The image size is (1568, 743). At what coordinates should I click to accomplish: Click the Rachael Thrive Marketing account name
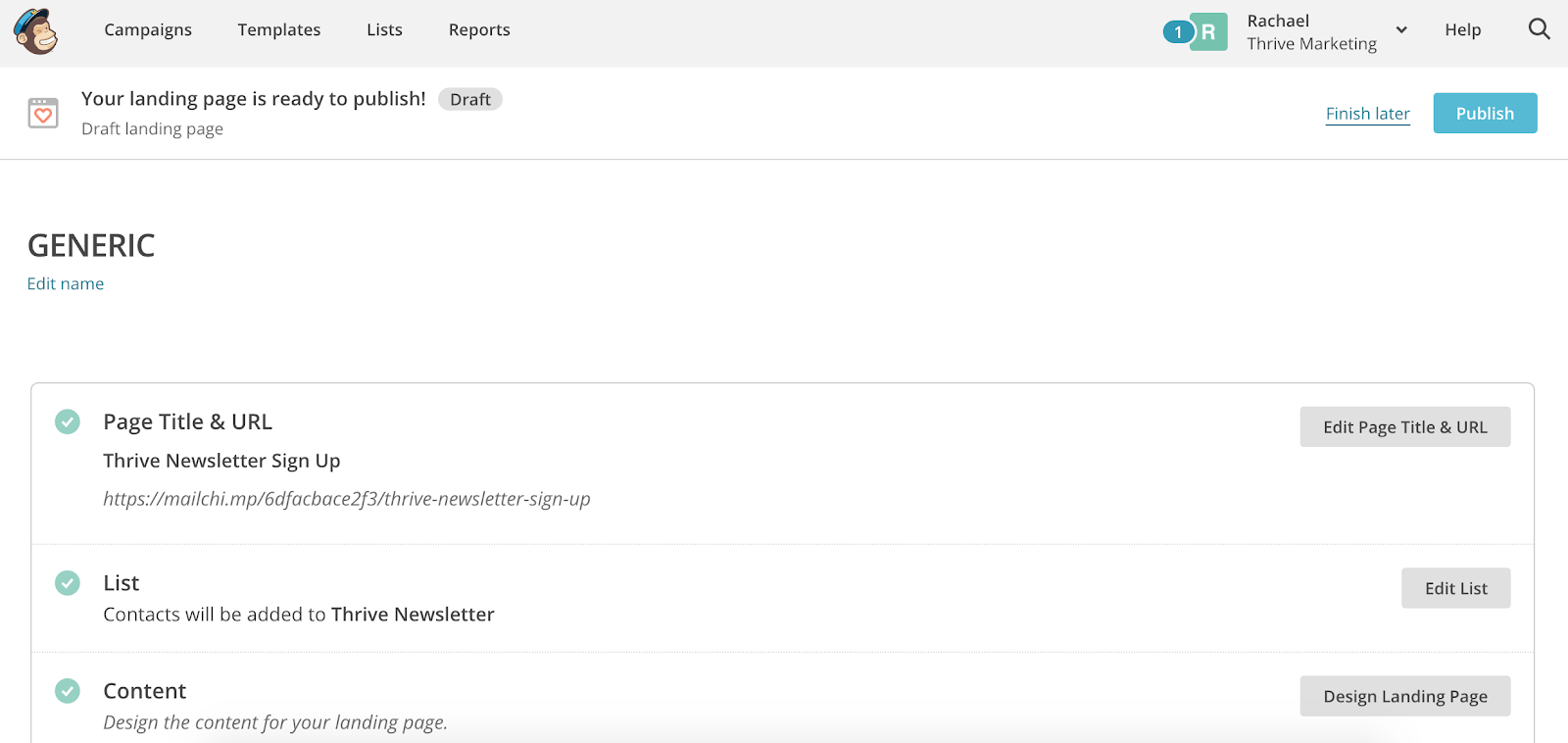point(1311,32)
